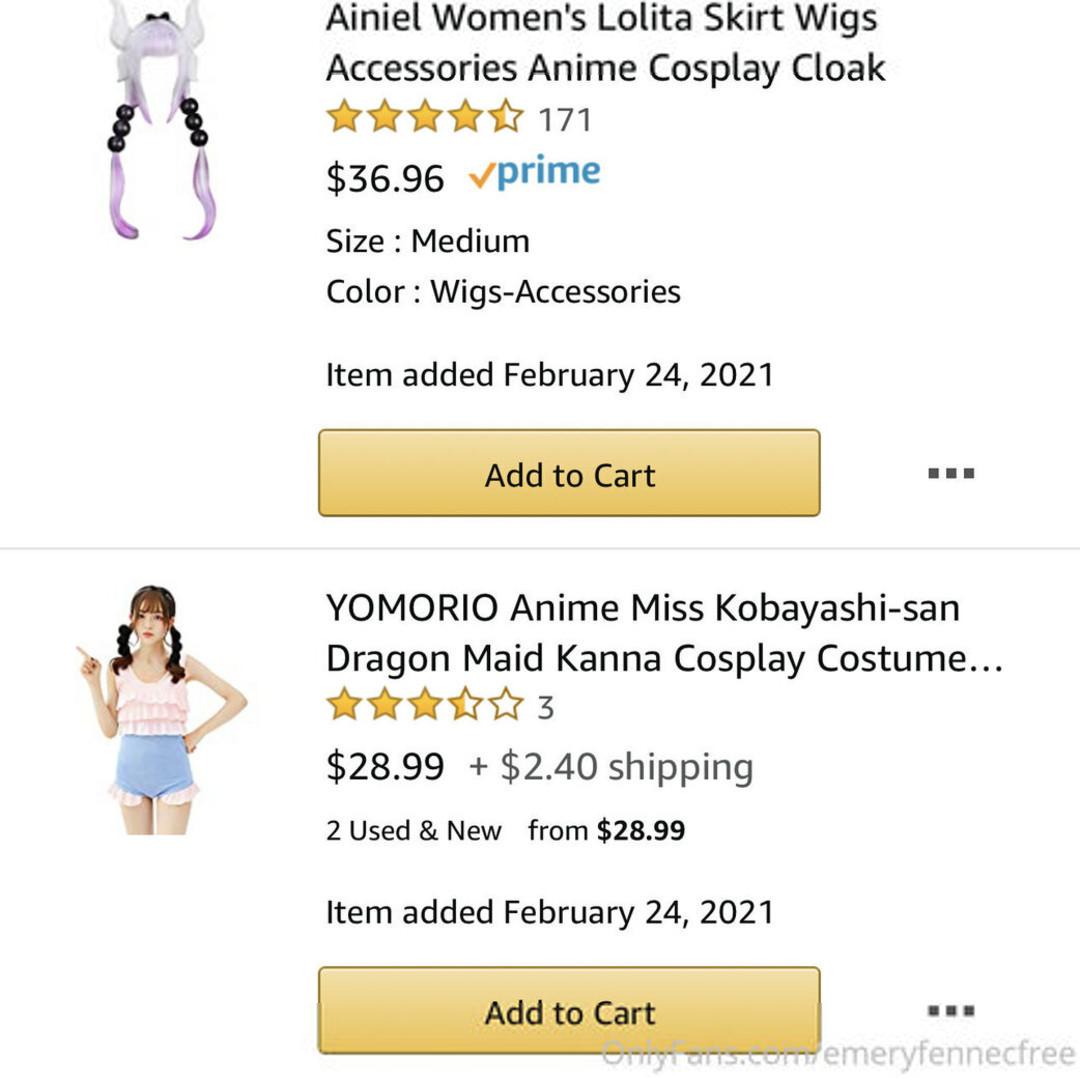Viewport: 1080px width, 1078px height.
Task: Click the $36.96 price
Action: click(385, 178)
